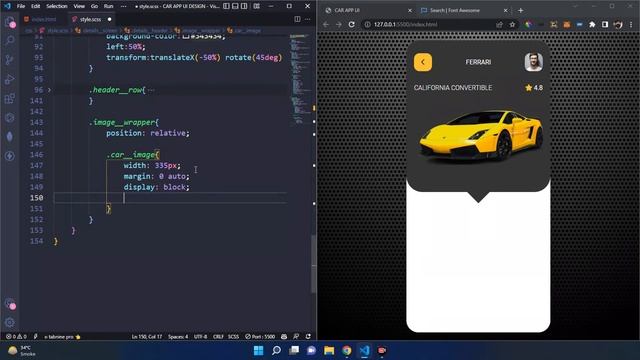This screenshot has height=360, width=640.
Task: Open the View menu
Action: coord(79,6)
